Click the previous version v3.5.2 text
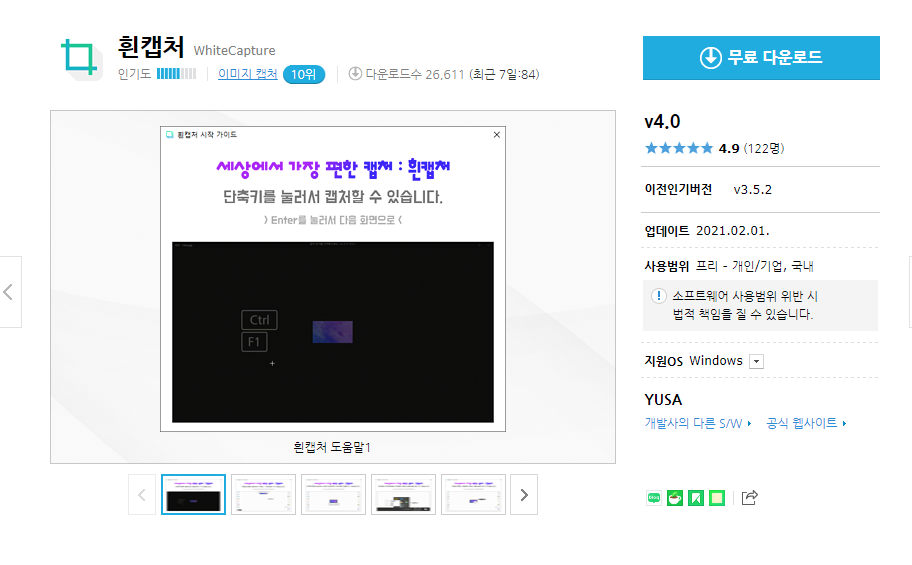This screenshot has height=565, width=912. tap(752, 190)
